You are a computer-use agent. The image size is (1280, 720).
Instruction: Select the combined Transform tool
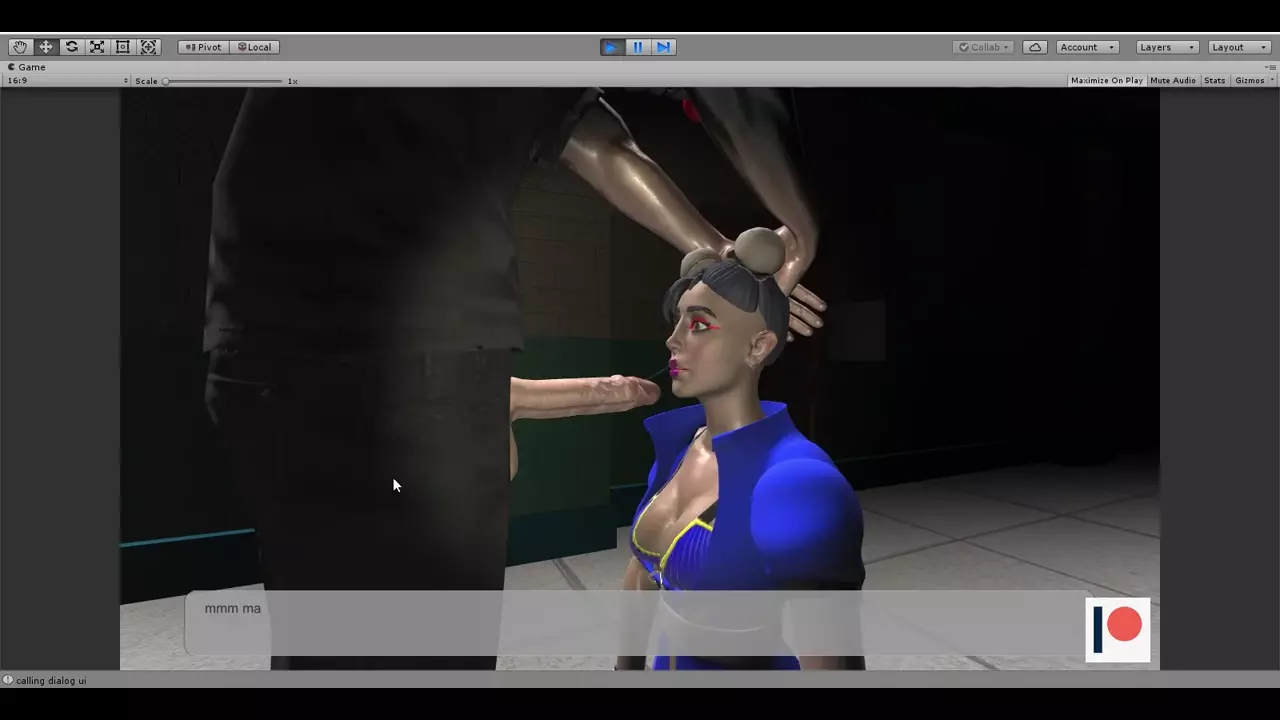[x=149, y=47]
